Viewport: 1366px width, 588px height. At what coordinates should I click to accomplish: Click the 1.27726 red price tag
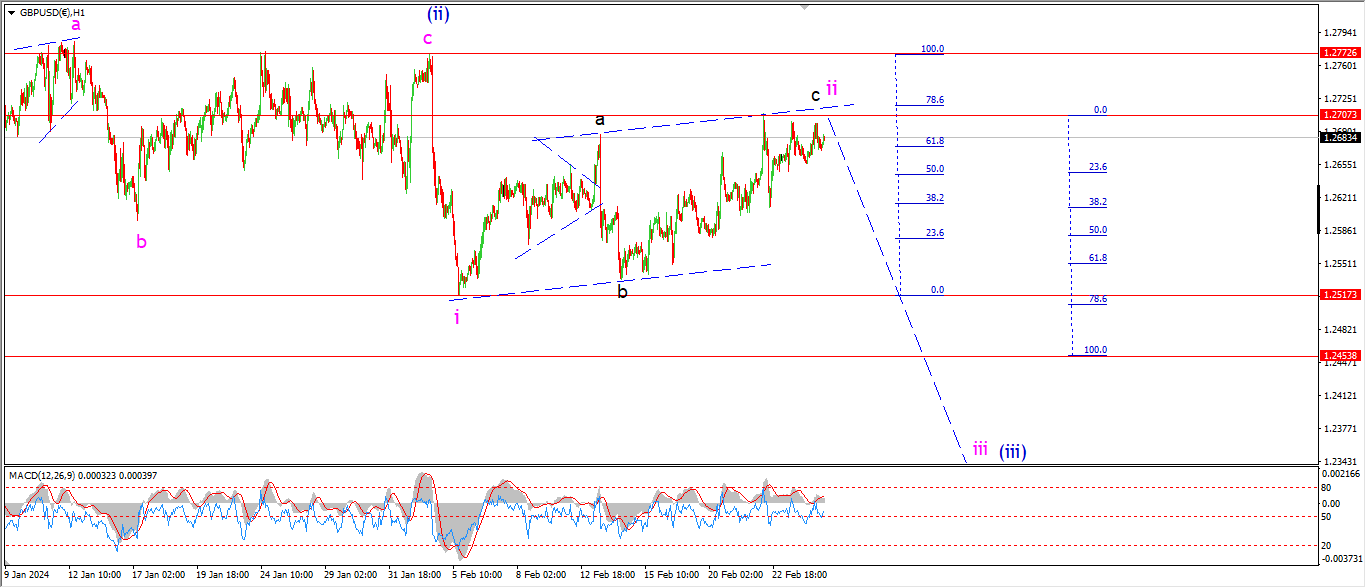pos(1340,52)
